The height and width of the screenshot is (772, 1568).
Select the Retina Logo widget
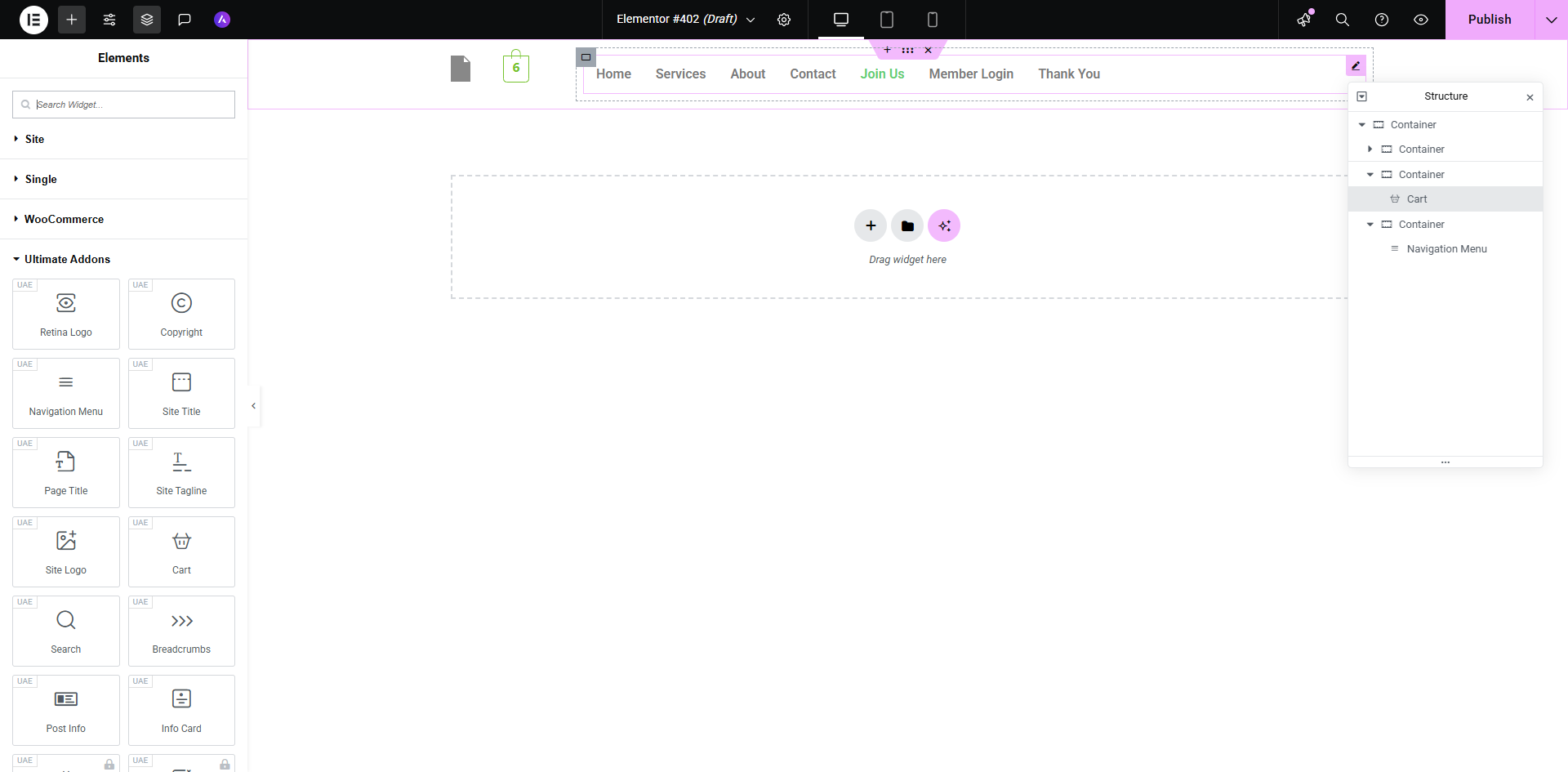(65, 314)
